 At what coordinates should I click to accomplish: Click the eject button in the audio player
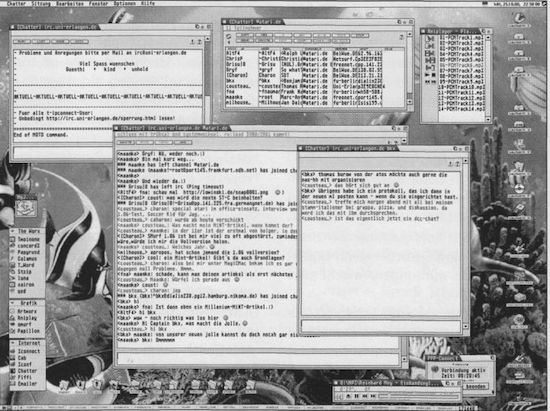[x=348, y=396]
